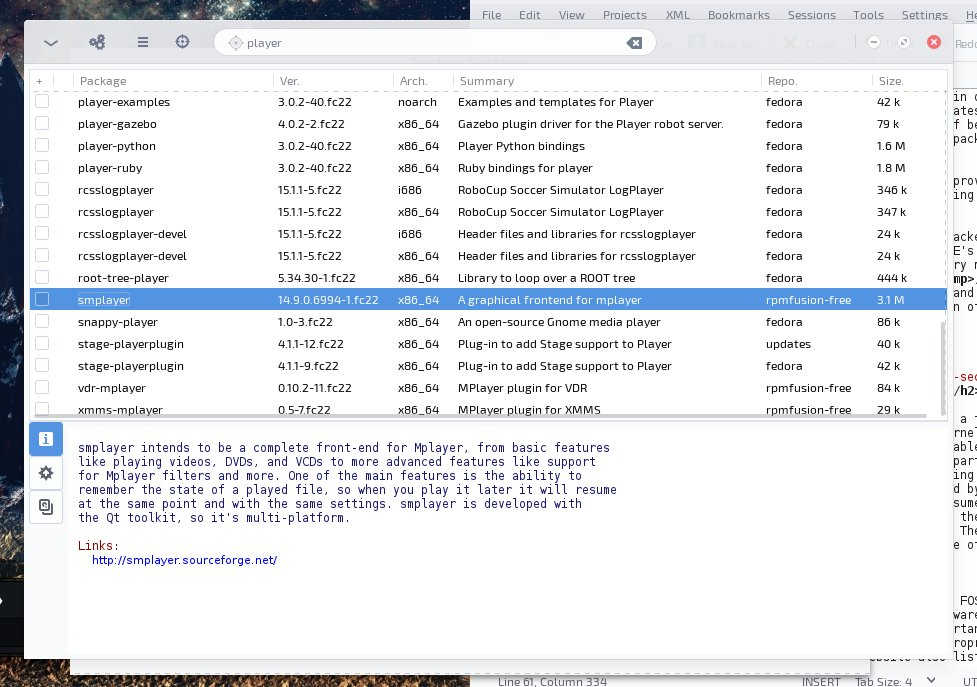The height and width of the screenshot is (687, 977).
Task: Click the '+' selection column header
Action: tap(39, 81)
